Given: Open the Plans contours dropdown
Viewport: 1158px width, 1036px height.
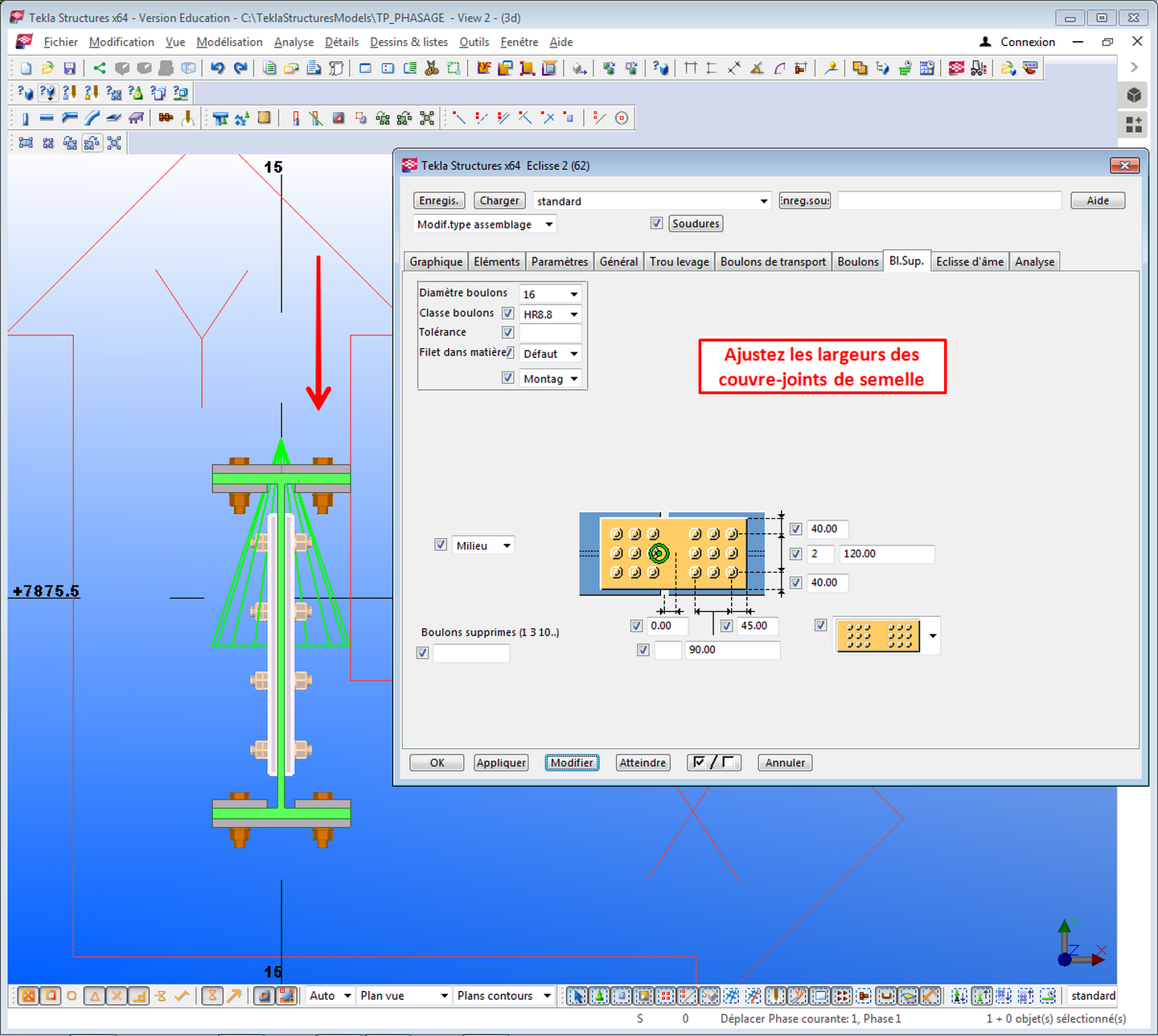Looking at the screenshot, I should click(547, 996).
